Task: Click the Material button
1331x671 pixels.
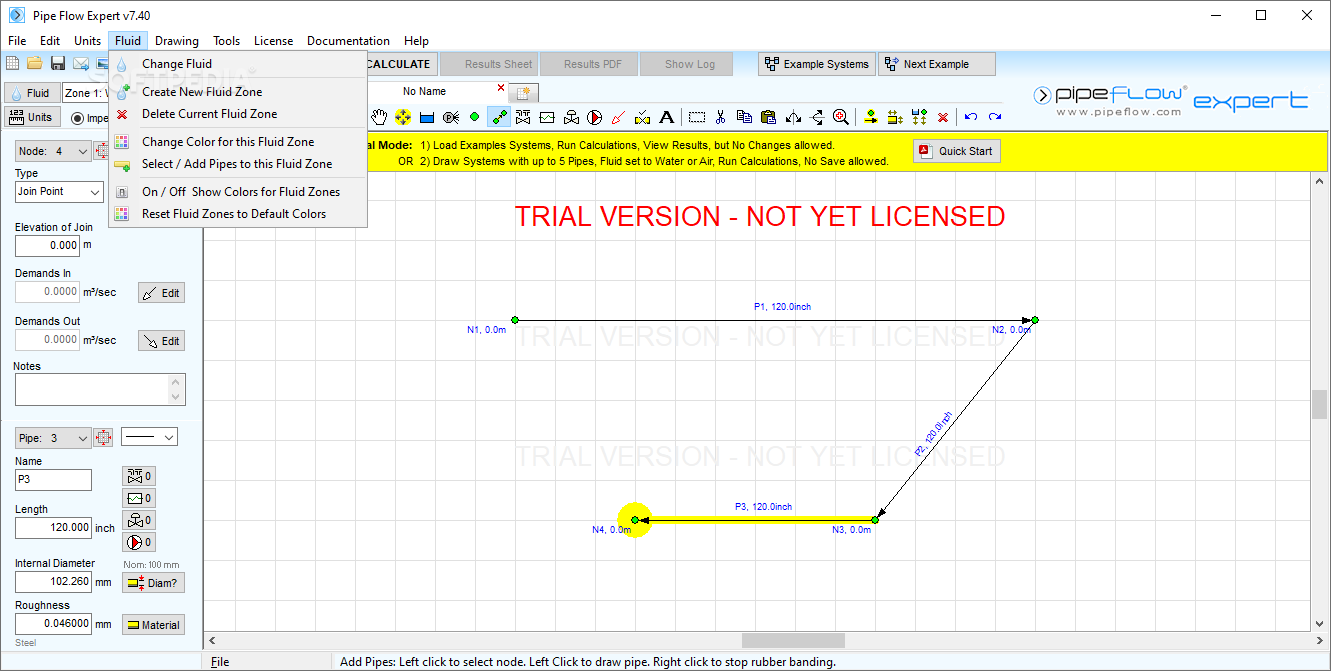Action: pyautogui.click(x=153, y=625)
